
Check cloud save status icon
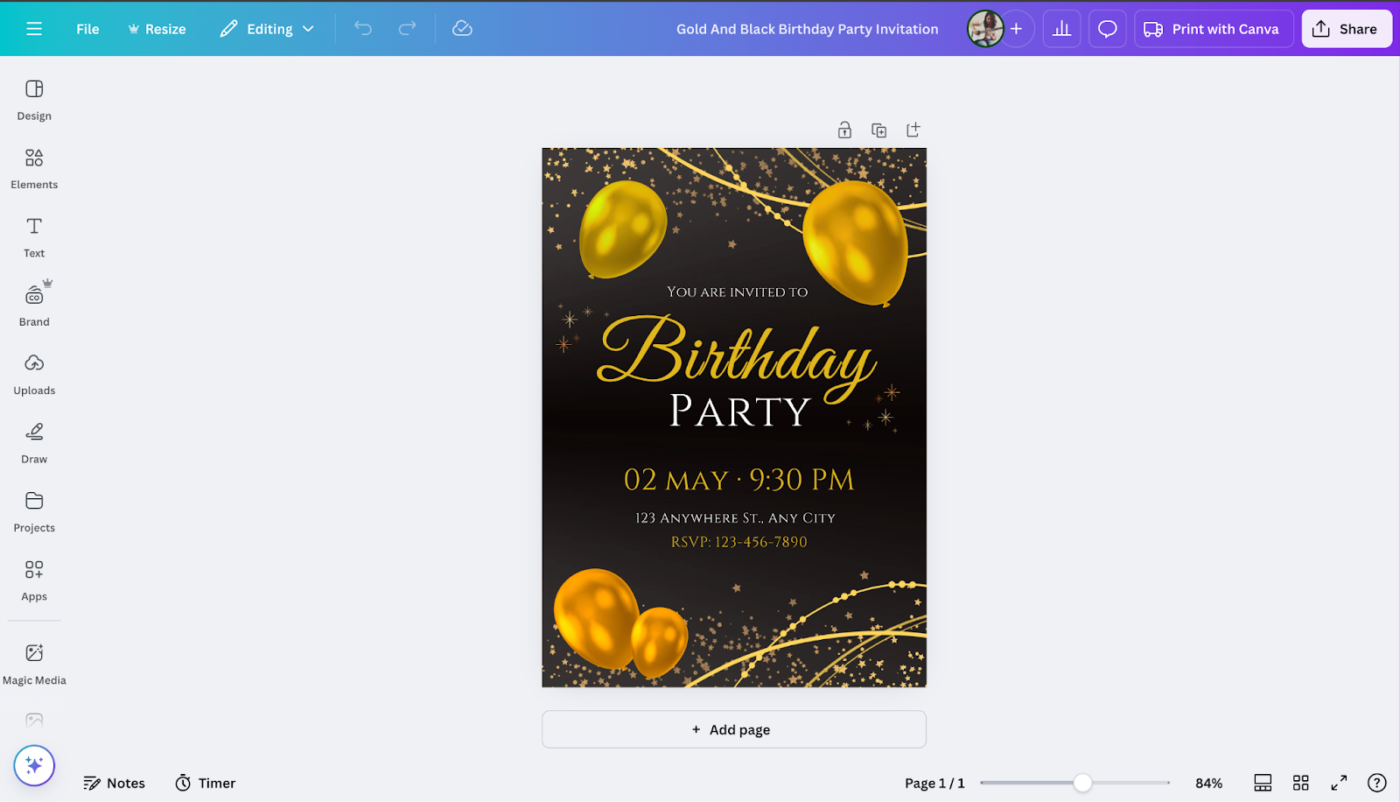pos(462,29)
